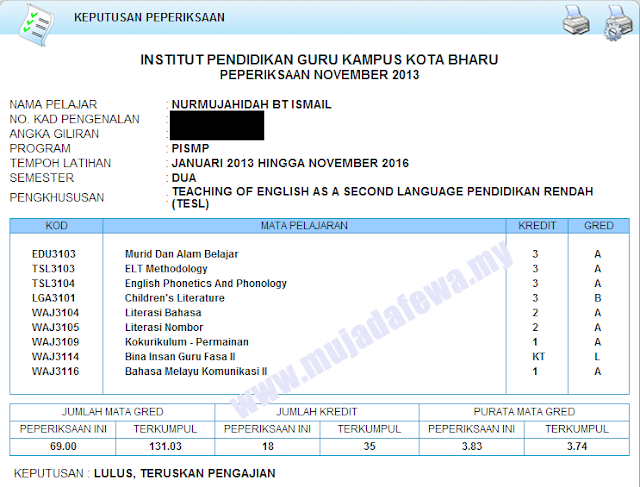Click the cumulative 3.74 grade average
This screenshot has height=487, width=640.
(577, 447)
